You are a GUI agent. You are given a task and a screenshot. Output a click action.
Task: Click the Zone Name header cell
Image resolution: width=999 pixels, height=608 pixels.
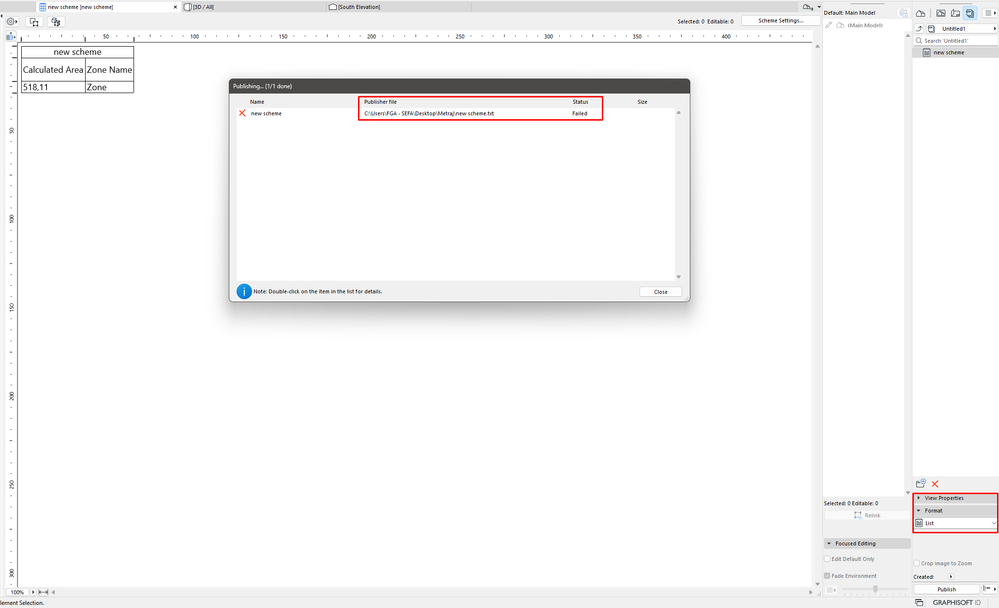[110, 69]
